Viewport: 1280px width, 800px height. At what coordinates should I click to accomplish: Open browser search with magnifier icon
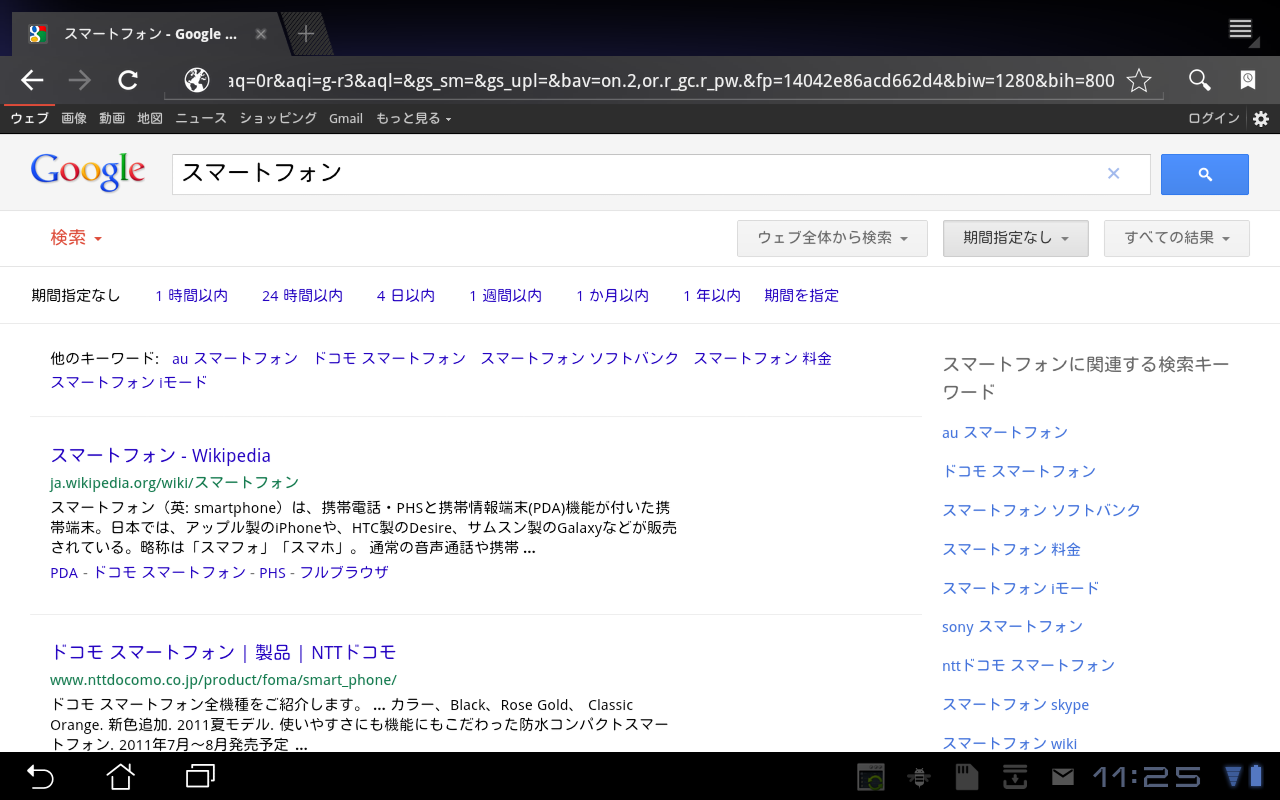click(1200, 81)
